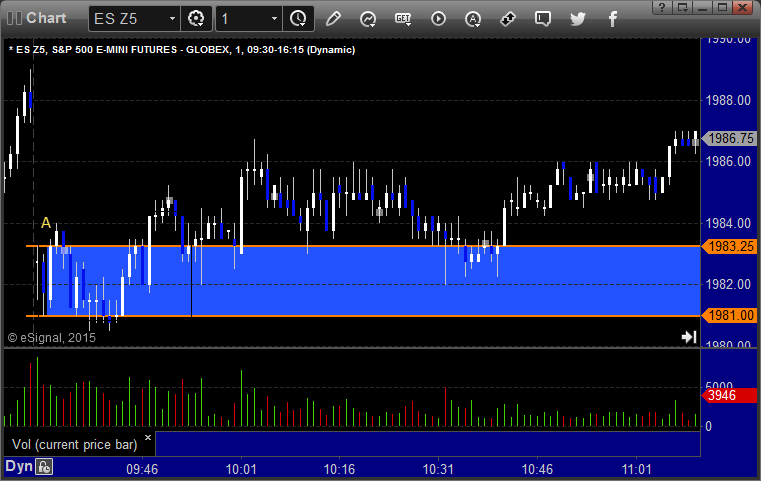Click the yellow A marker on chart

pyautogui.click(x=46, y=223)
